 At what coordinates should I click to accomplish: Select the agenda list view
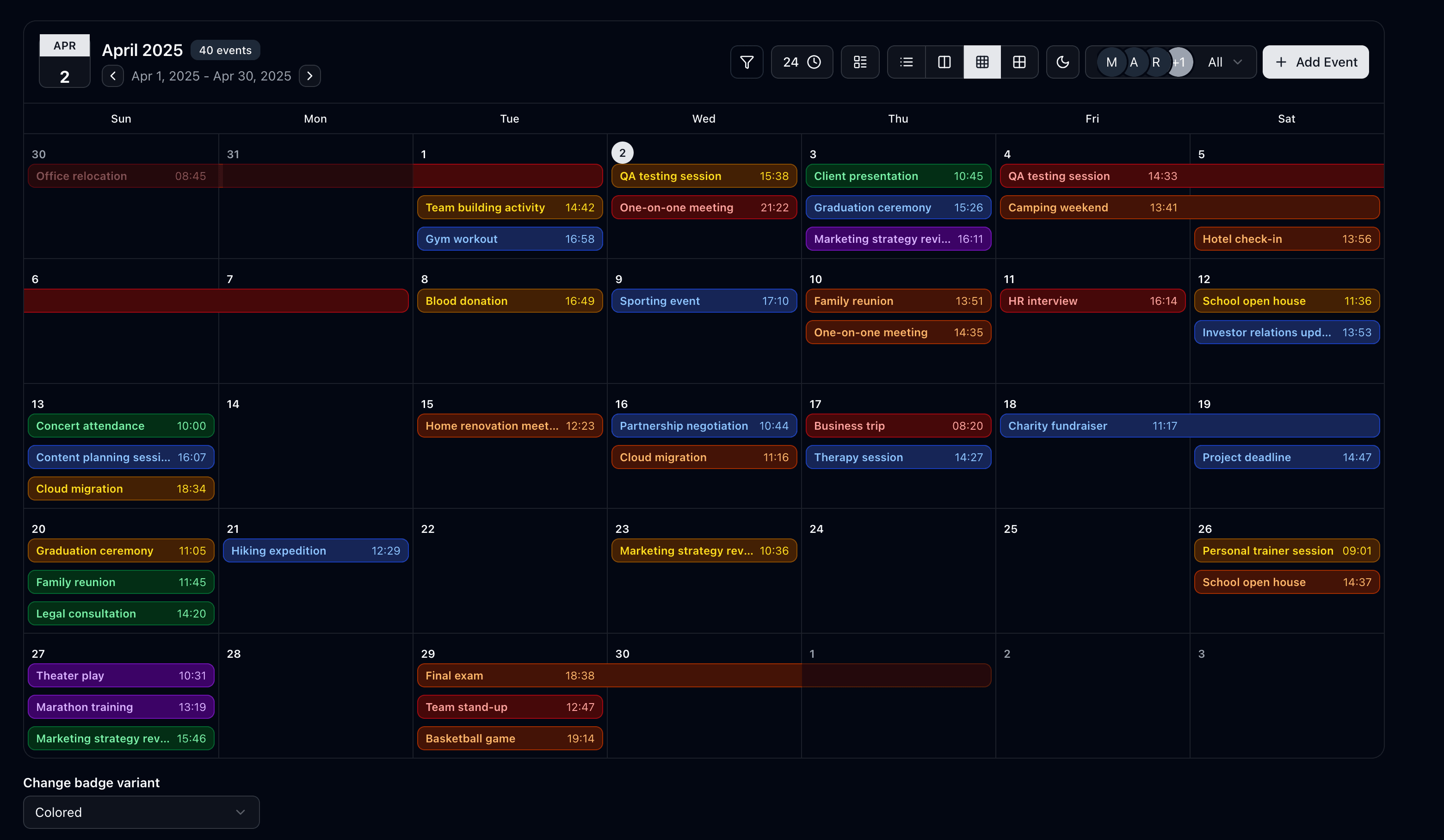tap(905, 62)
